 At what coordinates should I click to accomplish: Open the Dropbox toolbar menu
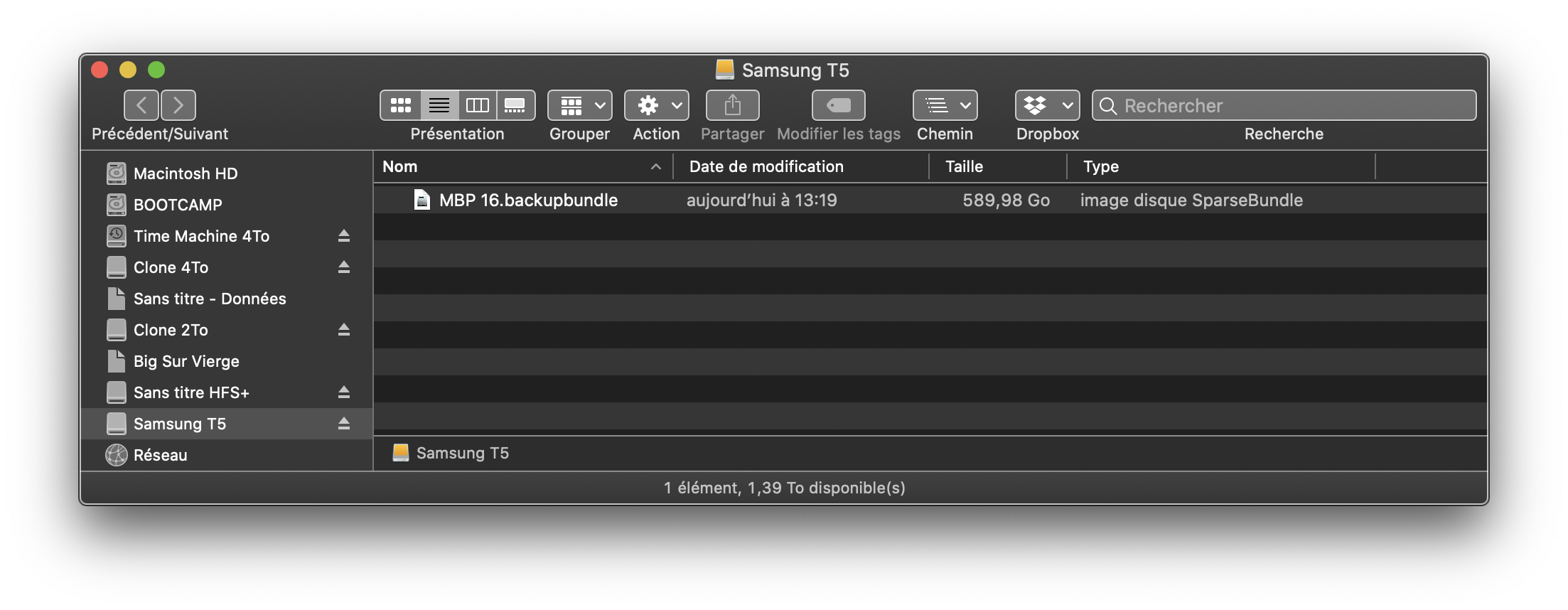(x=1048, y=105)
